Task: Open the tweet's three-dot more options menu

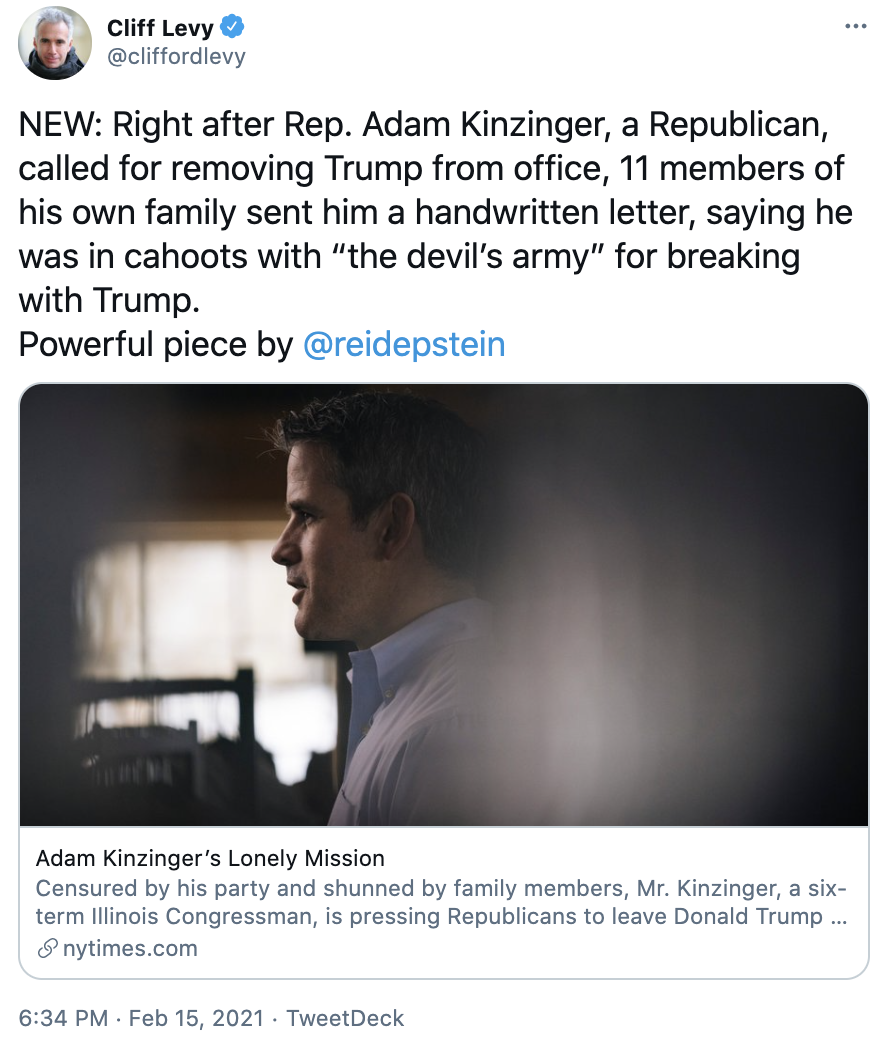Action: coord(855,26)
